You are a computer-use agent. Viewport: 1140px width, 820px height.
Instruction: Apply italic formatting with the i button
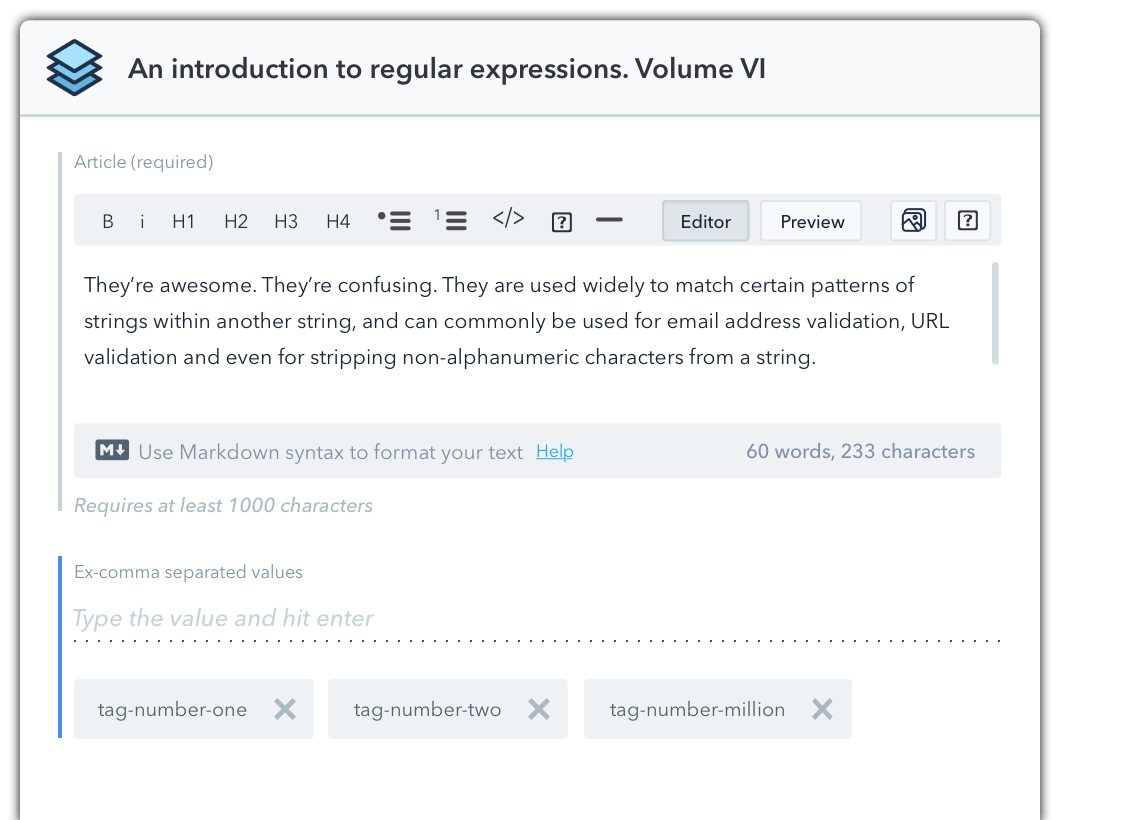point(142,221)
